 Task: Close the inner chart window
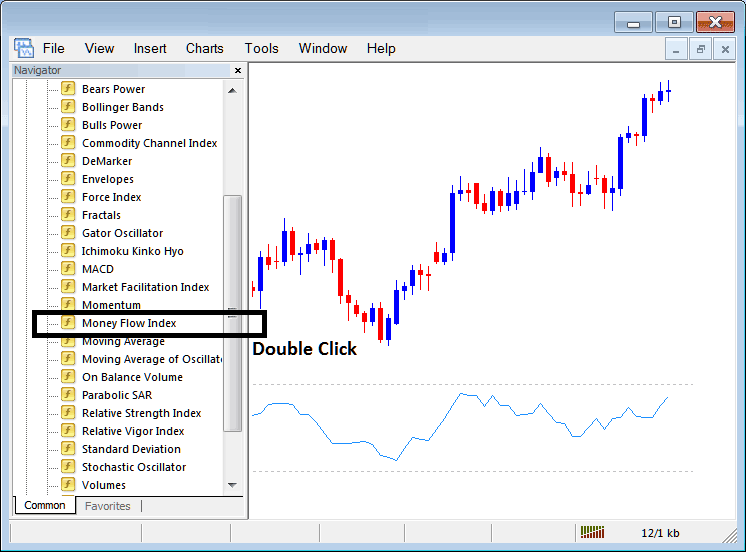coord(725,49)
